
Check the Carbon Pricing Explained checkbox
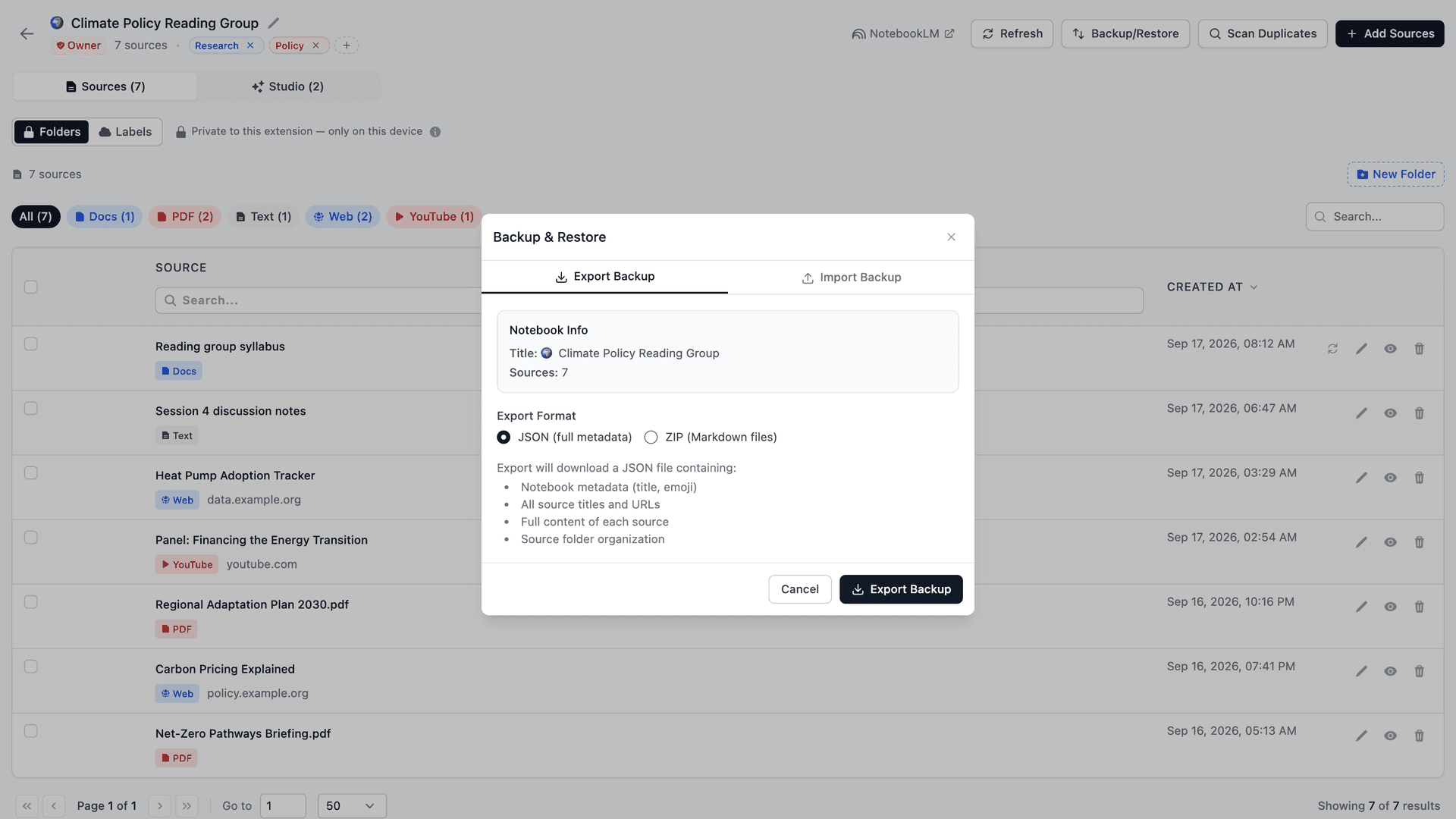(x=30, y=667)
